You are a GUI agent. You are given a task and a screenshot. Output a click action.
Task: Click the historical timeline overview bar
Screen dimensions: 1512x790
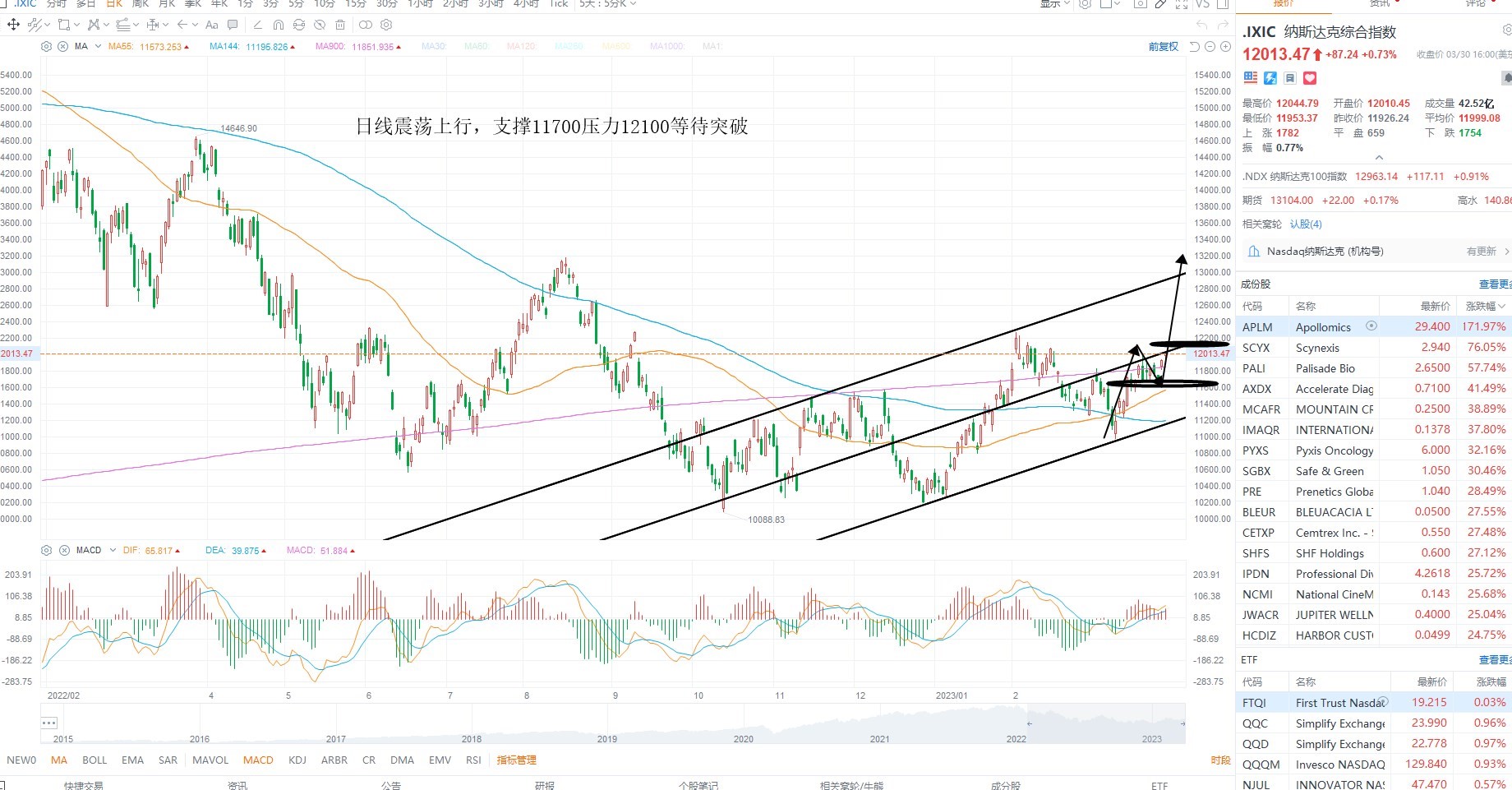point(613,723)
